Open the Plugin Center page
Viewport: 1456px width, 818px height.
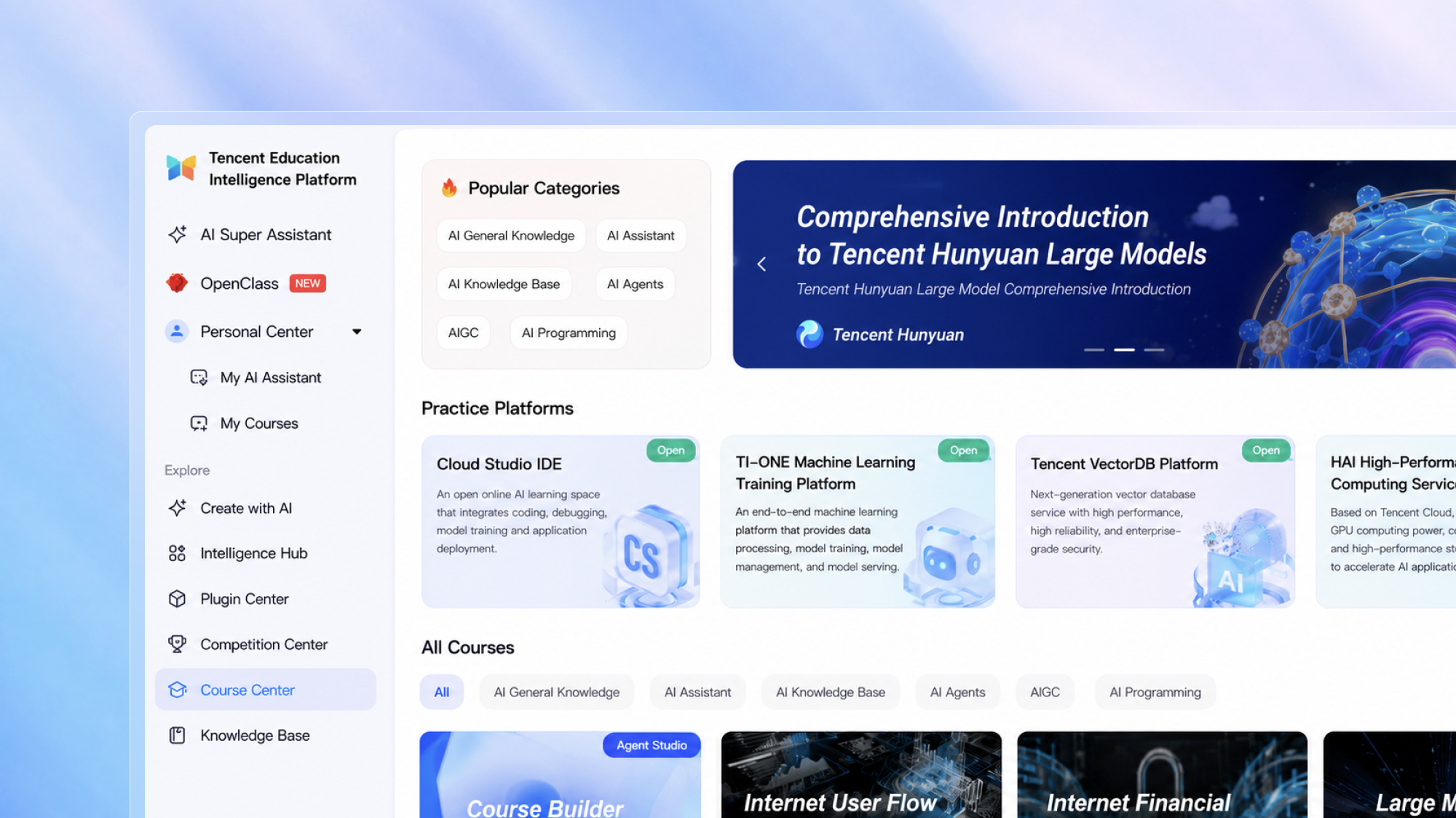[266, 599]
